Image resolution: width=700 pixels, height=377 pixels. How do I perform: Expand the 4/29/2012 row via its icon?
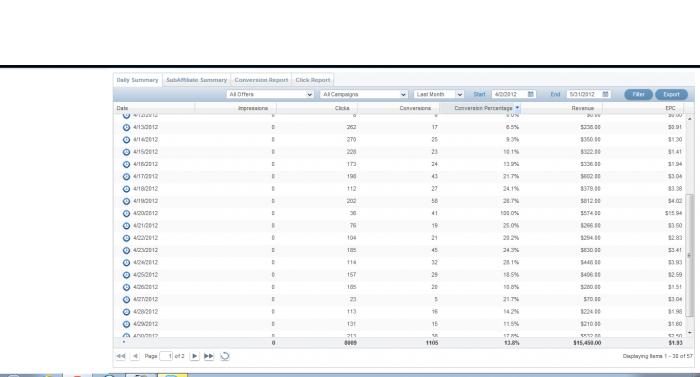126,324
